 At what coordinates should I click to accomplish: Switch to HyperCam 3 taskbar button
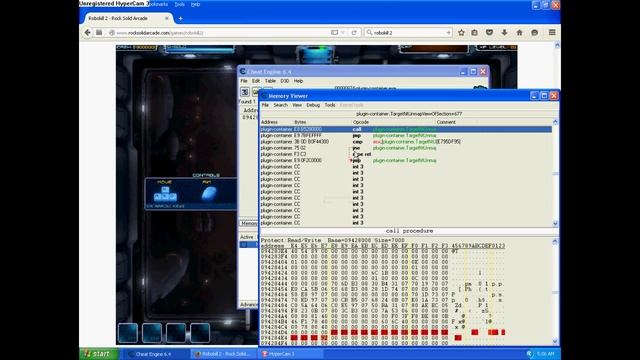pyautogui.click(x=290, y=354)
